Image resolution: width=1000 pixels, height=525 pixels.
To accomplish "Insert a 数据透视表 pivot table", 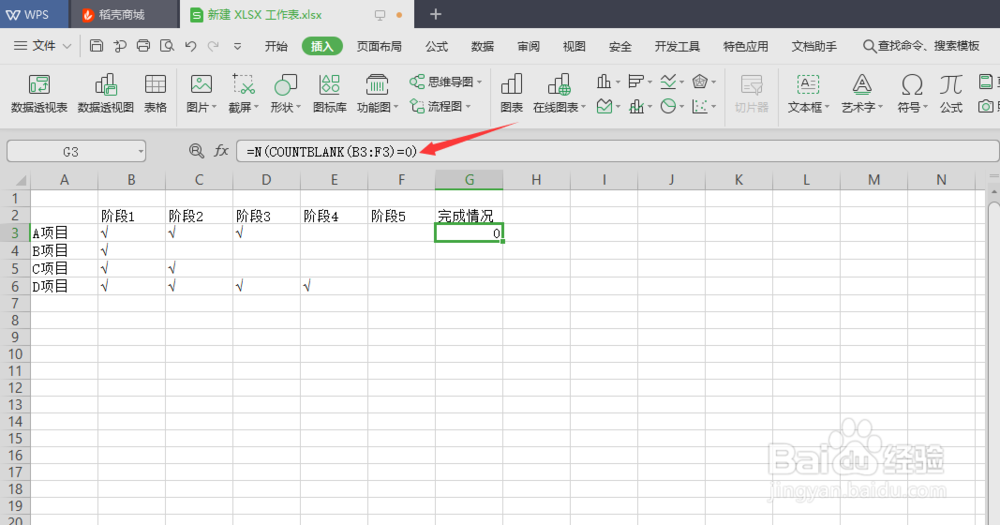I will [39, 94].
